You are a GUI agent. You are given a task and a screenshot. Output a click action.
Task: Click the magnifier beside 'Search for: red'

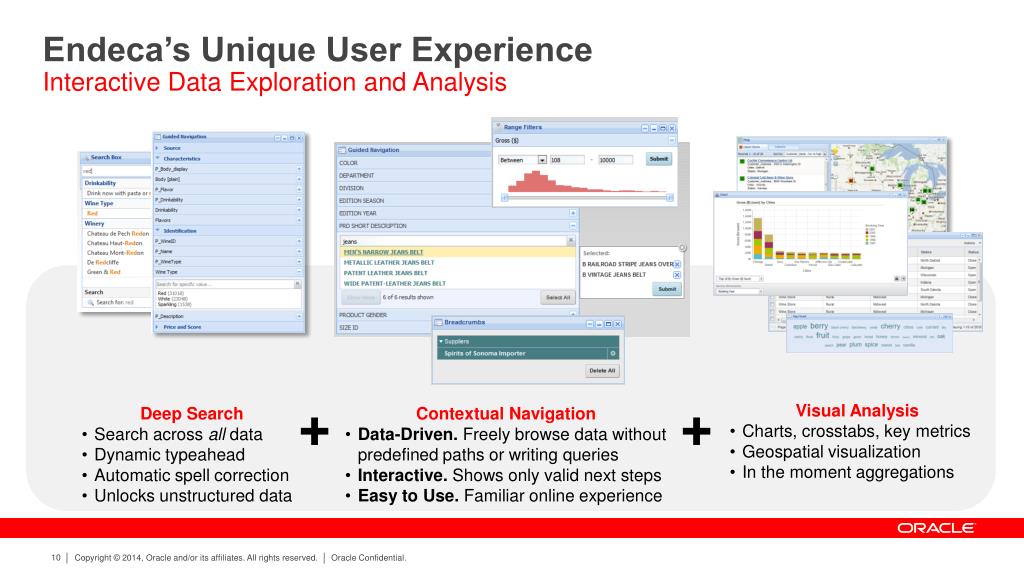[x=91, y=302]
